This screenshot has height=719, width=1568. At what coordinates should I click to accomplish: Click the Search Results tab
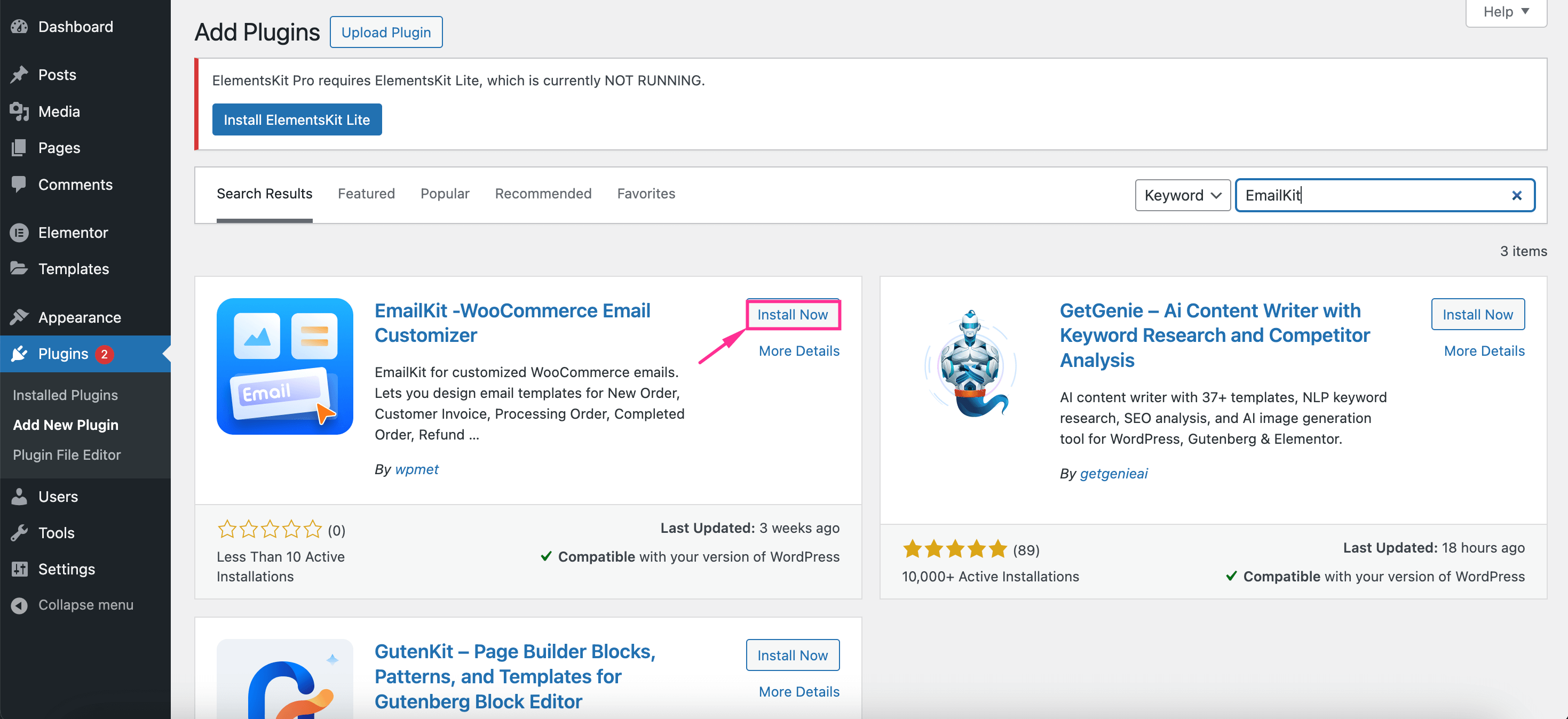point(265,193)
